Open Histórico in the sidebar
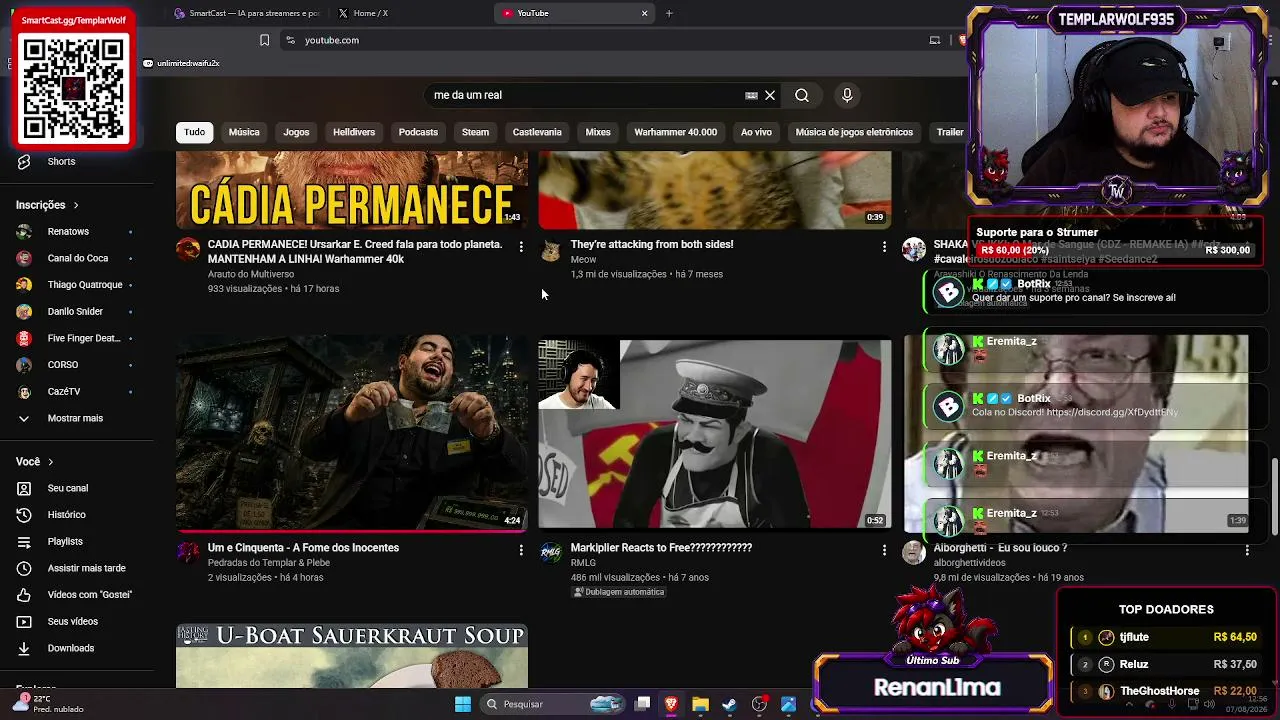Viewport: 1280px width, 720px height. pos(76,515)
